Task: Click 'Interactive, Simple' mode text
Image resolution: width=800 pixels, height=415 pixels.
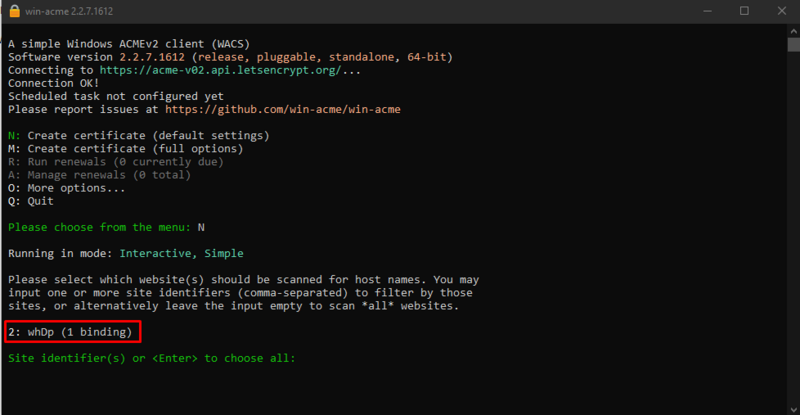Action: tap(181, 254)
